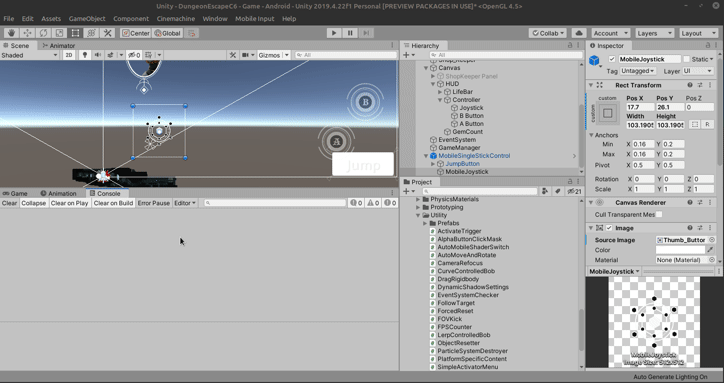Image resolution: width=724 pixels, height=383 pixels.
Task: Open the File menu
Action: (x=9, y=18)
